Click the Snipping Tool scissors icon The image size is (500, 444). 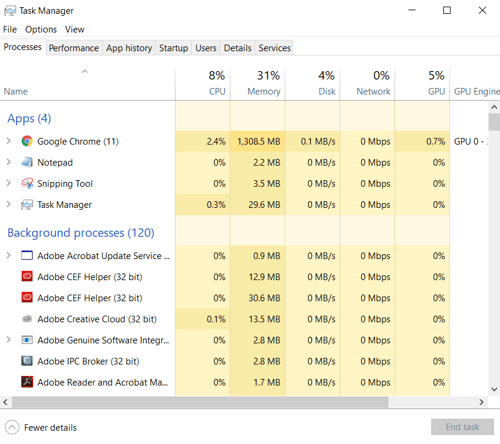point(27,183)
